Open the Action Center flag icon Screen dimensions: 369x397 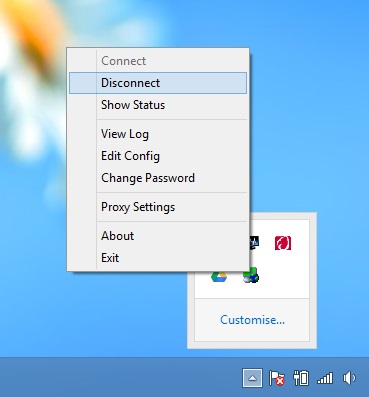coord(277,379)
